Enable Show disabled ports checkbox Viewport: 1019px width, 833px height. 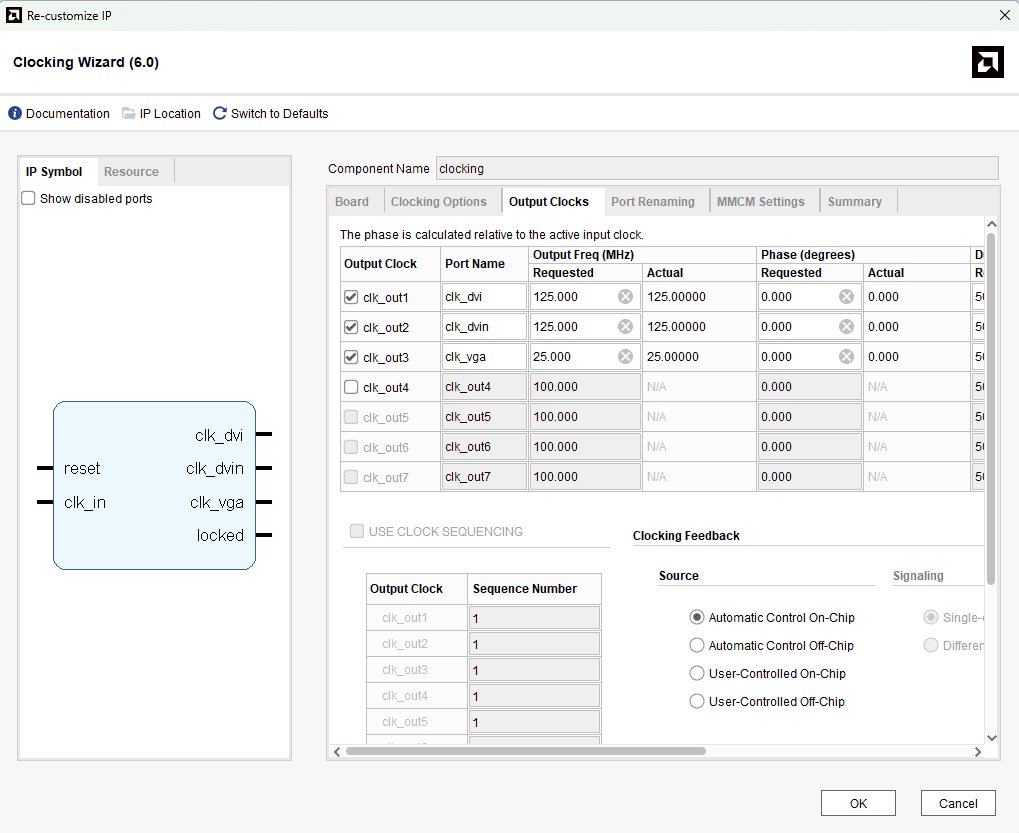[29, 199]
